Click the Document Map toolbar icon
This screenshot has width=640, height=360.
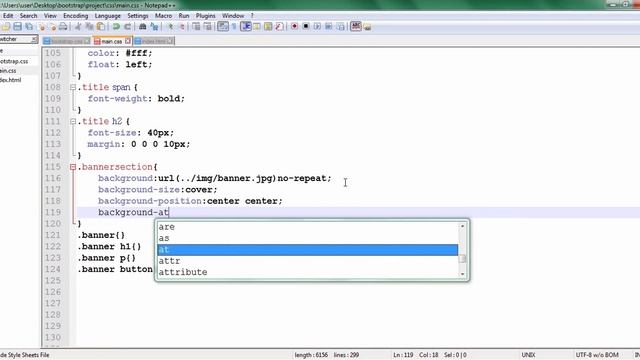268,27
